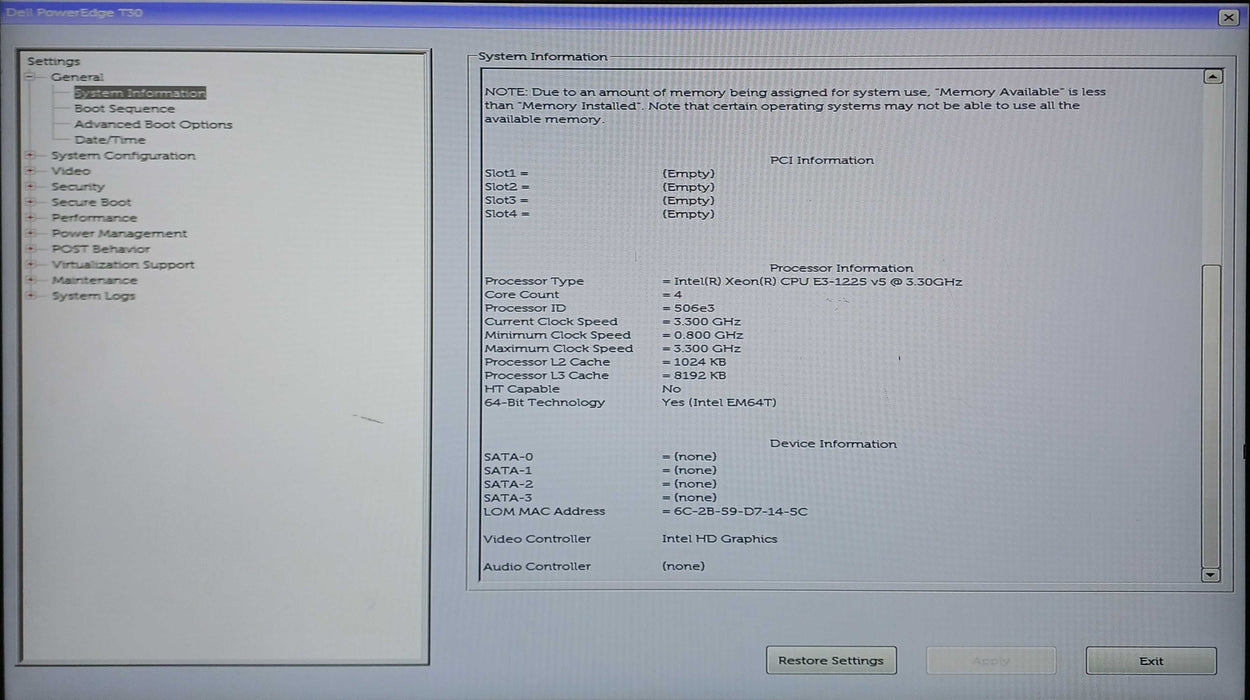Image resolution: width=1250 pixels, height=700 pixels.
Task: Expand the Secure Boot section
Action: pos(33,202)
